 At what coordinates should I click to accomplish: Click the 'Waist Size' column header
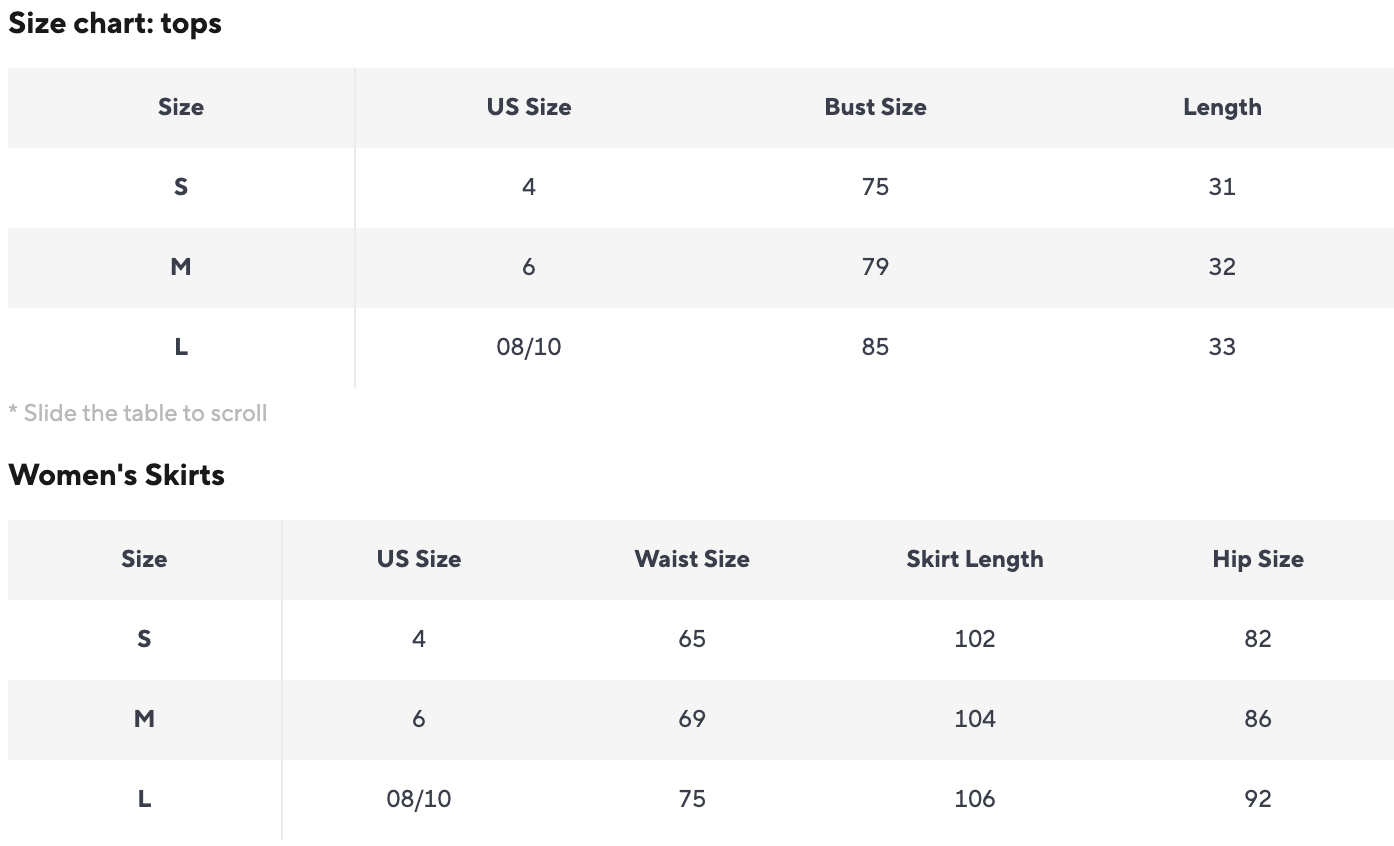click(x=691, y=559)
